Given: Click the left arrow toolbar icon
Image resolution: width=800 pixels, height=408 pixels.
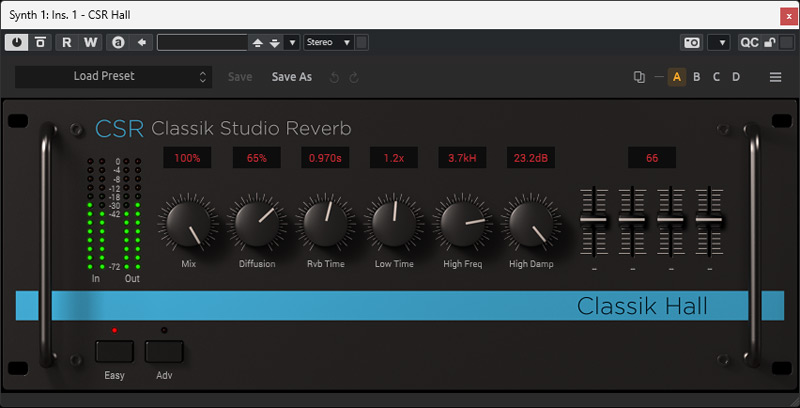Looking at the screenshot, I should pyautogui.click(x=142, y=42).
